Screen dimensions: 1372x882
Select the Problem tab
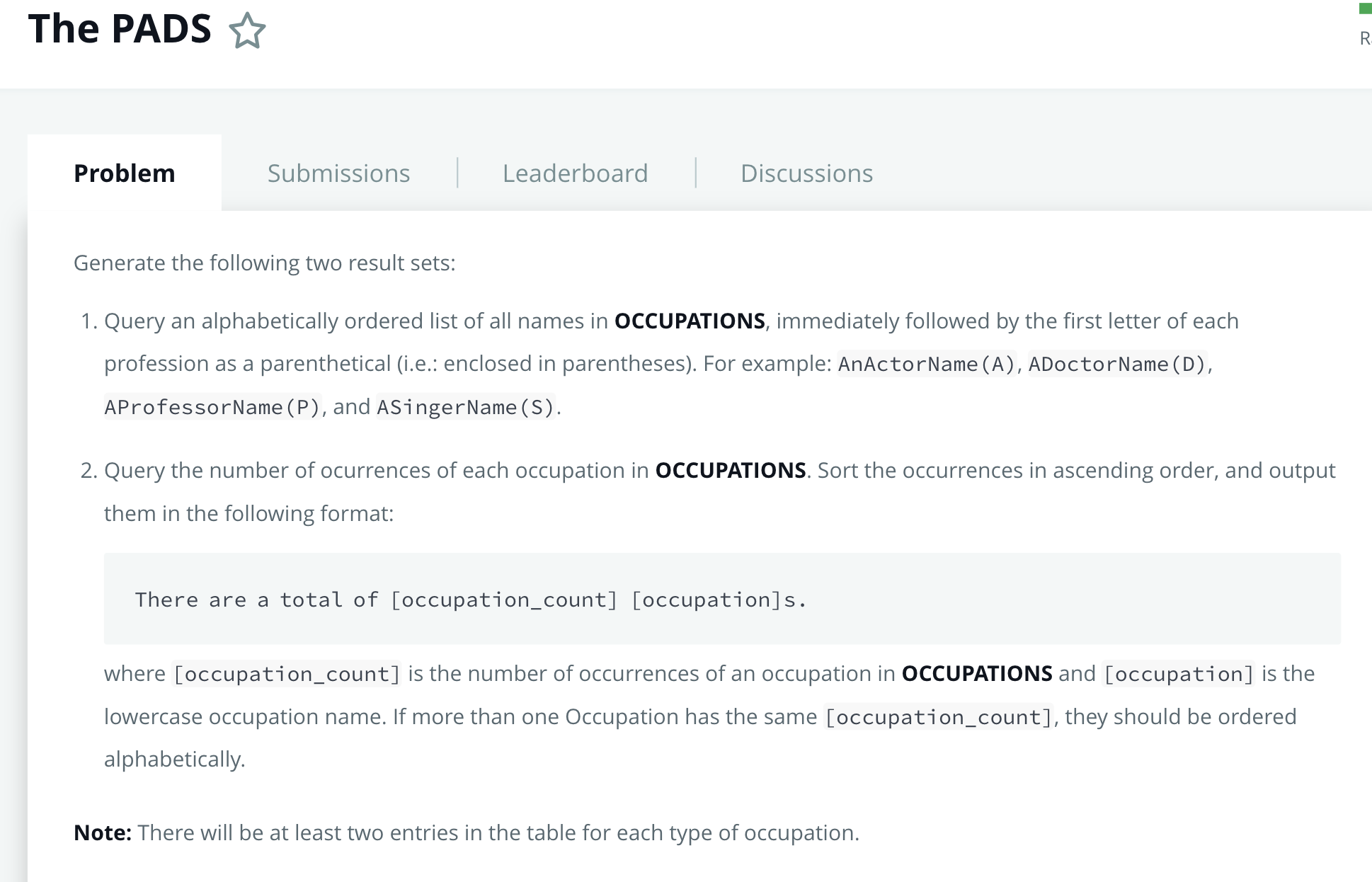pyautogui.click(x=125, y=173)
